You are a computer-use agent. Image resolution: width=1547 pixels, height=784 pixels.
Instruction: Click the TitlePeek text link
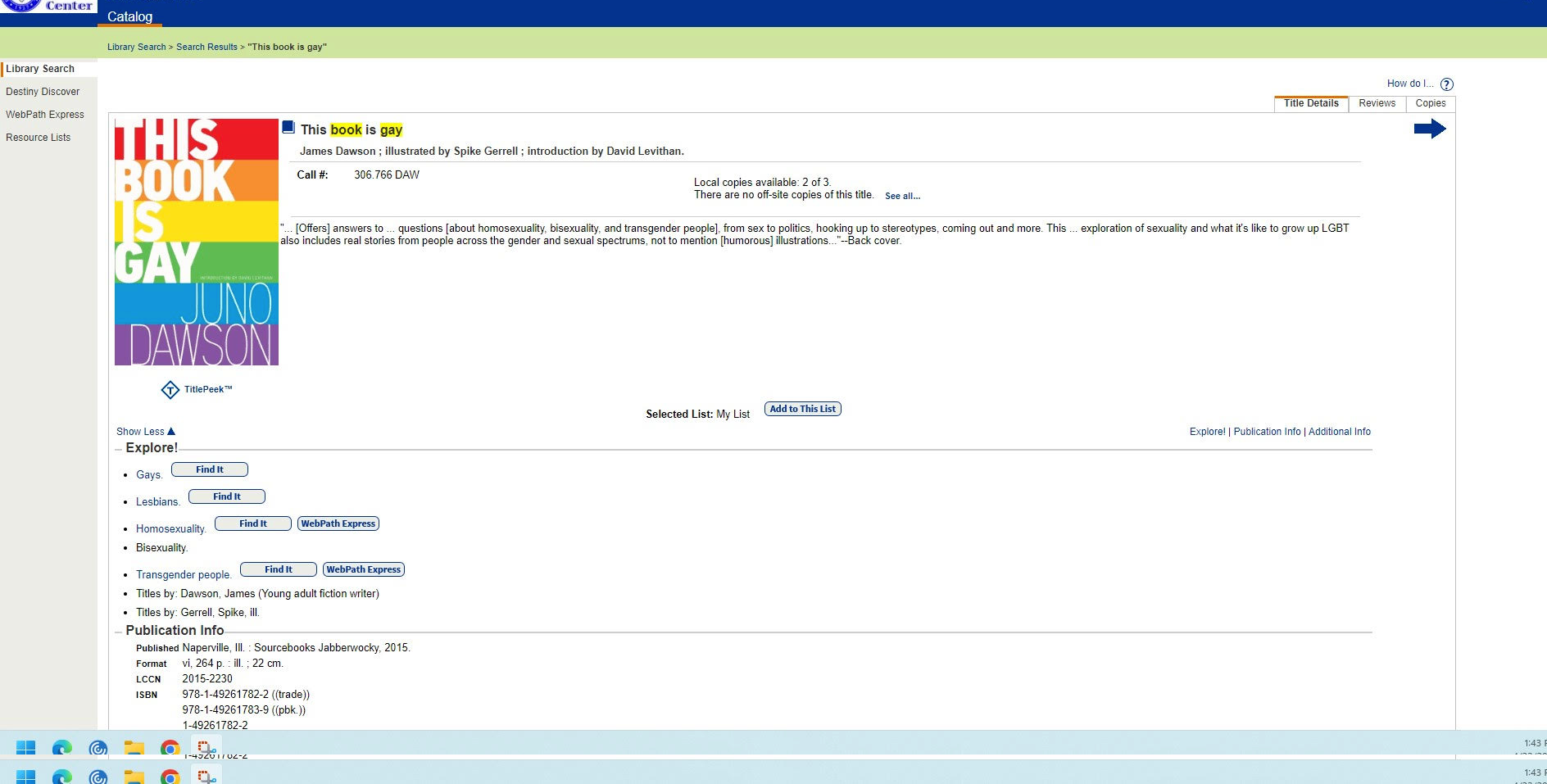pyautogui.click(x=208, y=389)
